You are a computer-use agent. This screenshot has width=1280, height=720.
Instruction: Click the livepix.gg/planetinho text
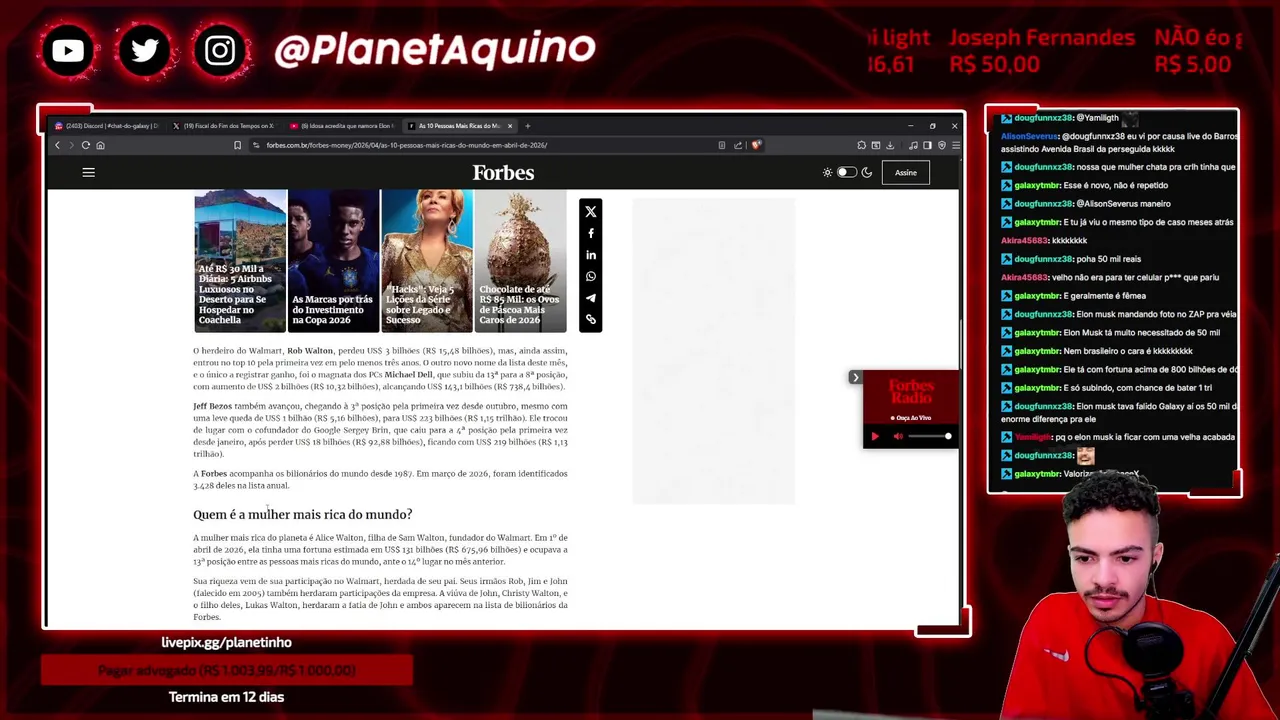pos(226,642)
